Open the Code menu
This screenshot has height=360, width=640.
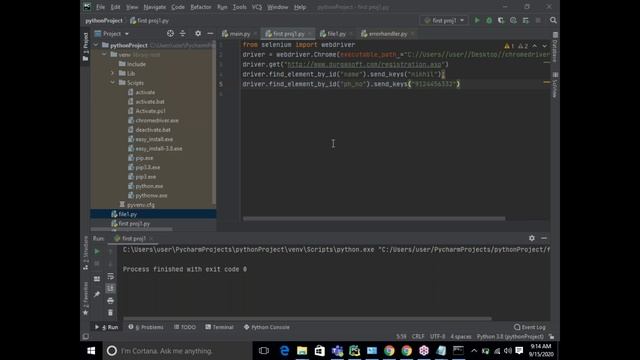[x=178, y=7]
